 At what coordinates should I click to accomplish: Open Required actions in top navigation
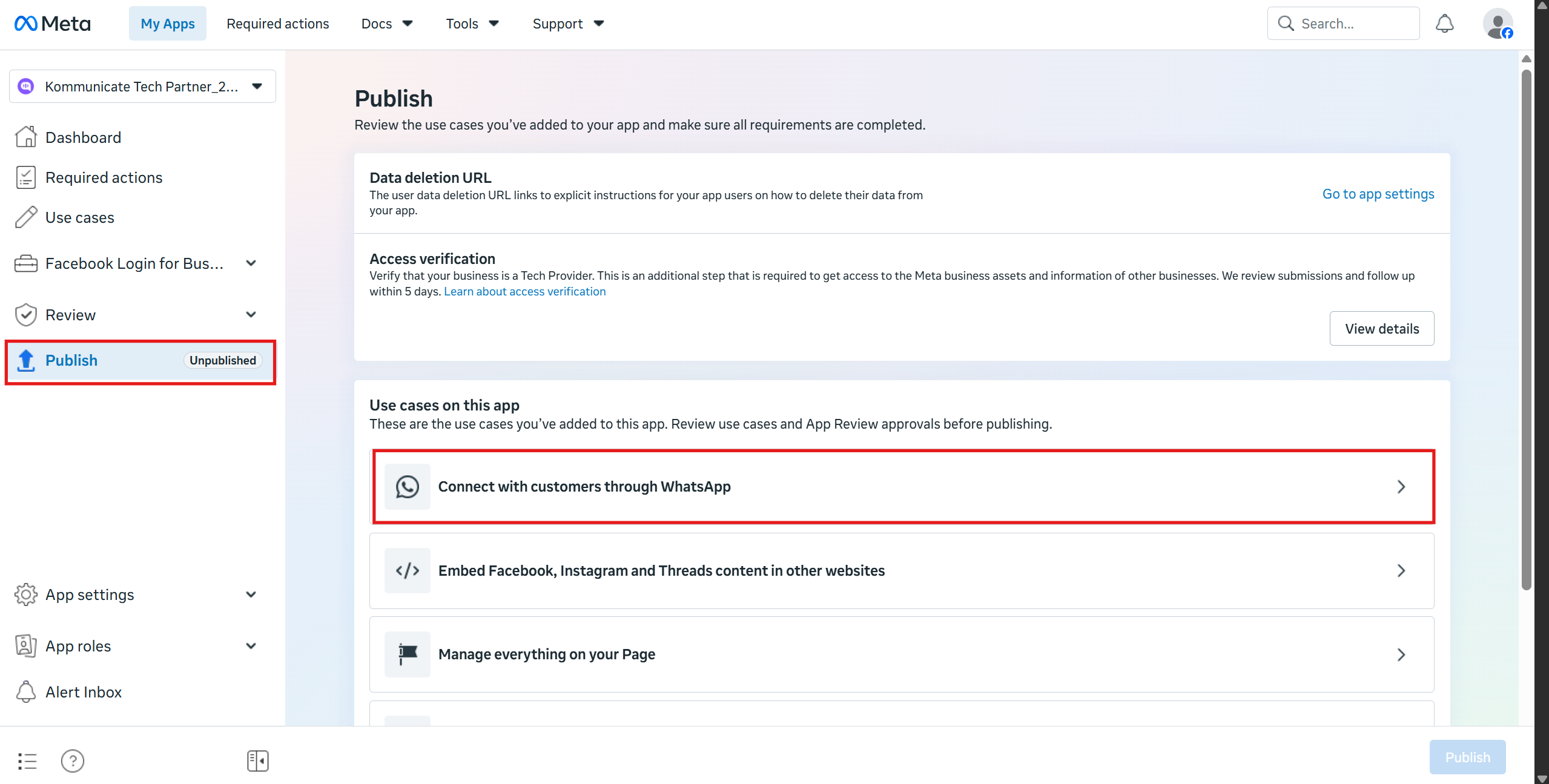(278, 24)
